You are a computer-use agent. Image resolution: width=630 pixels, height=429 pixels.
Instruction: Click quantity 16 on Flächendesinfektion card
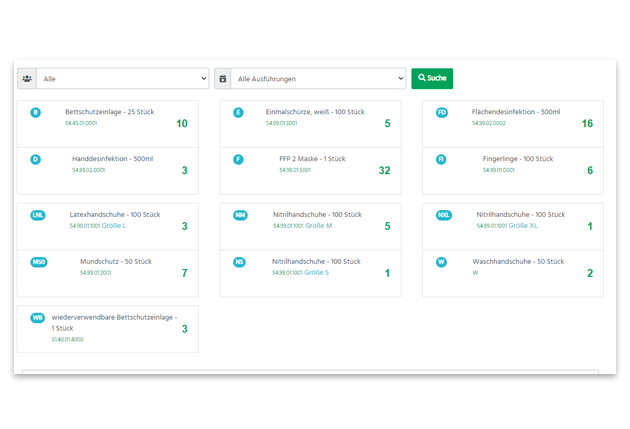click(587, 123)
